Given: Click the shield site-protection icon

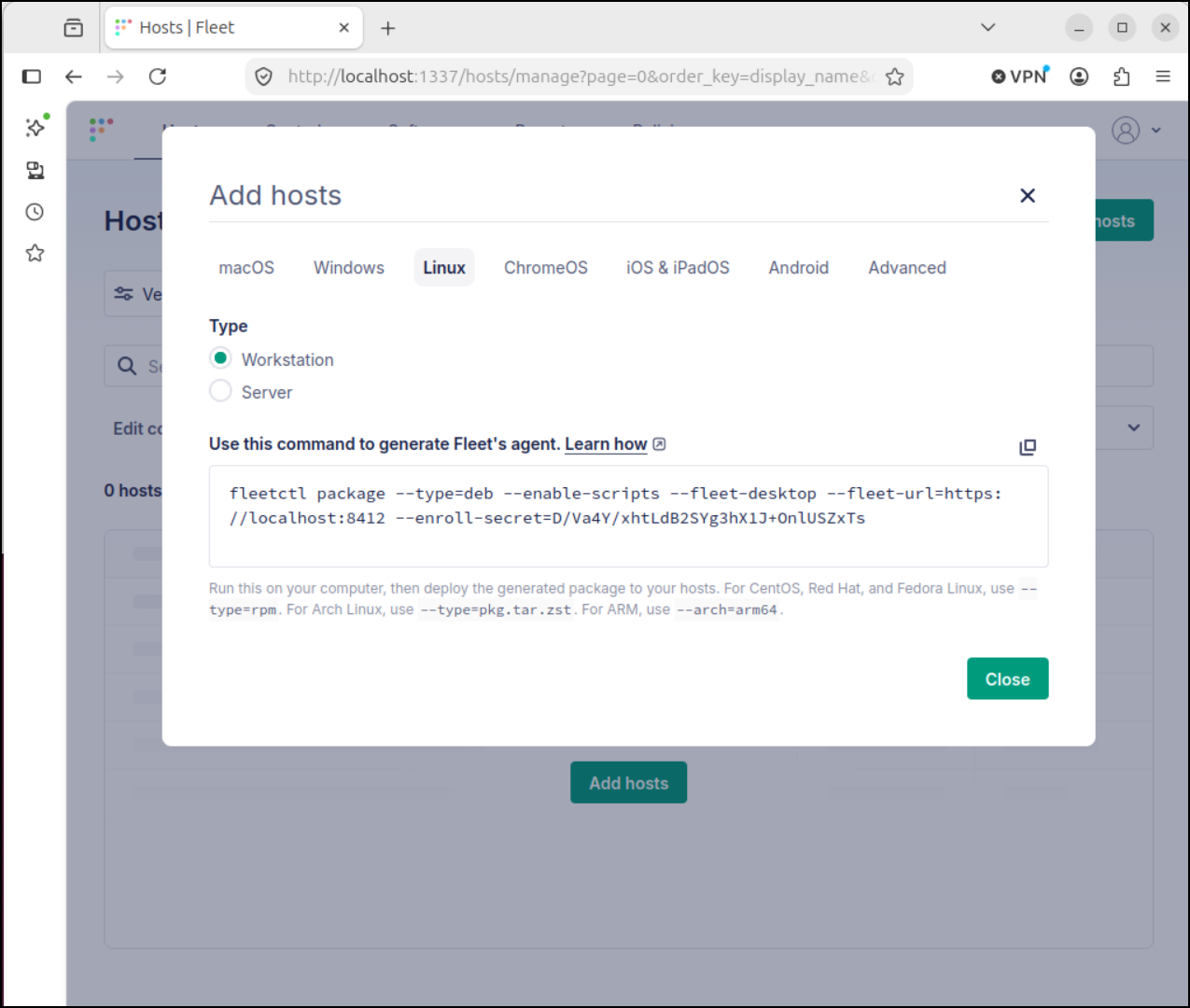Looking at the screenshot, I should point(264,77).
